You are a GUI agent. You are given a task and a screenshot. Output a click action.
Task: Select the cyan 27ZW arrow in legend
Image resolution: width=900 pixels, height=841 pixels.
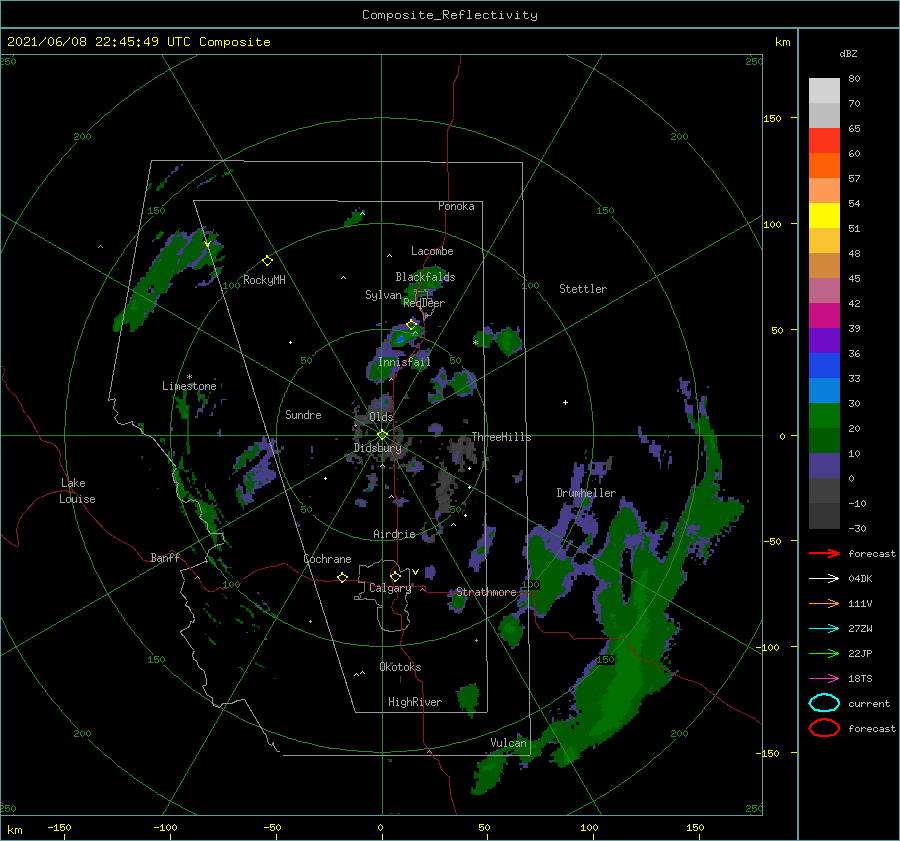coord(824,629)
